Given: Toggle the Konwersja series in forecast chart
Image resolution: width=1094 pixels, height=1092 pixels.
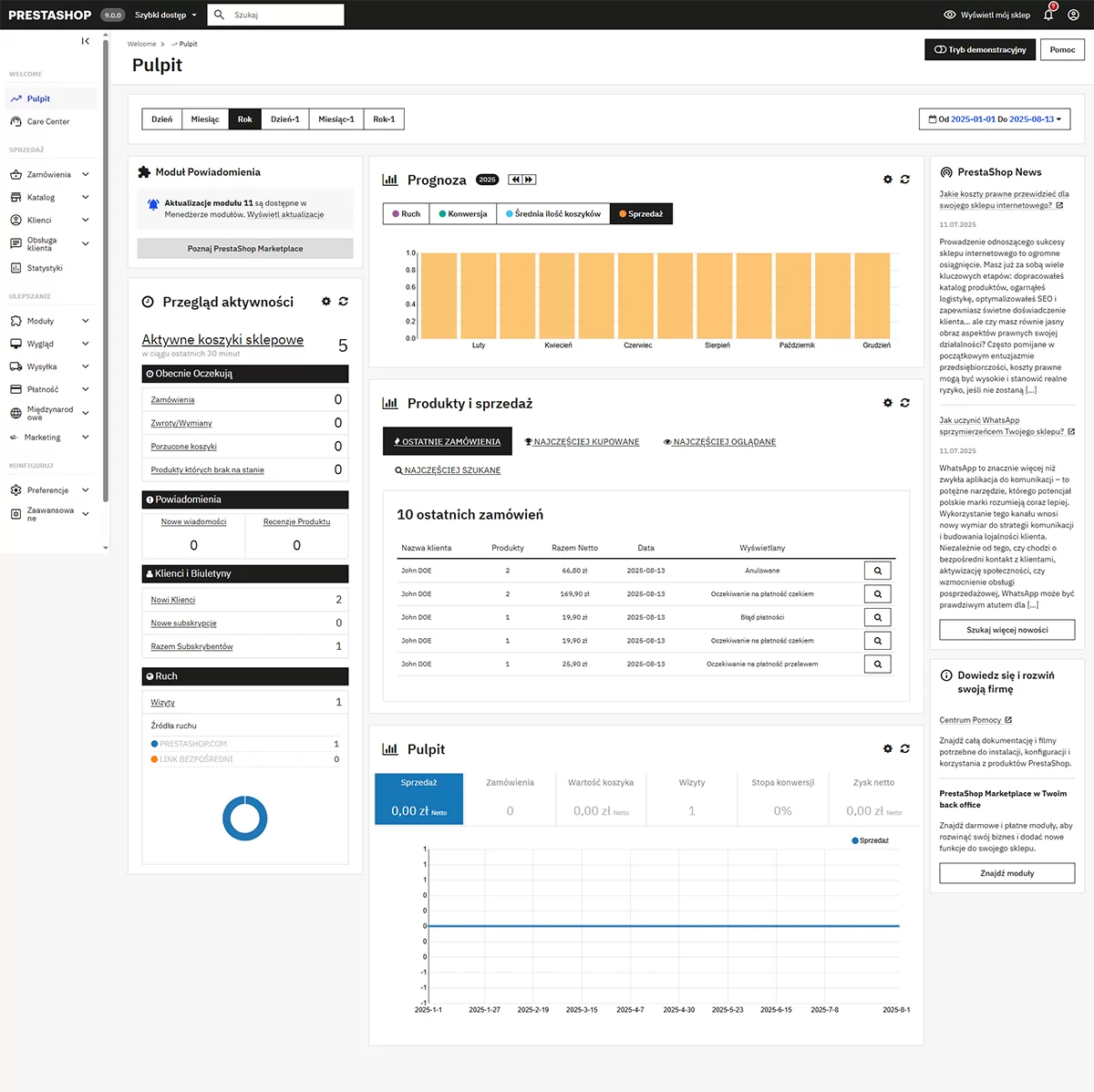Looking at the screenshot, I should [463, 214].
